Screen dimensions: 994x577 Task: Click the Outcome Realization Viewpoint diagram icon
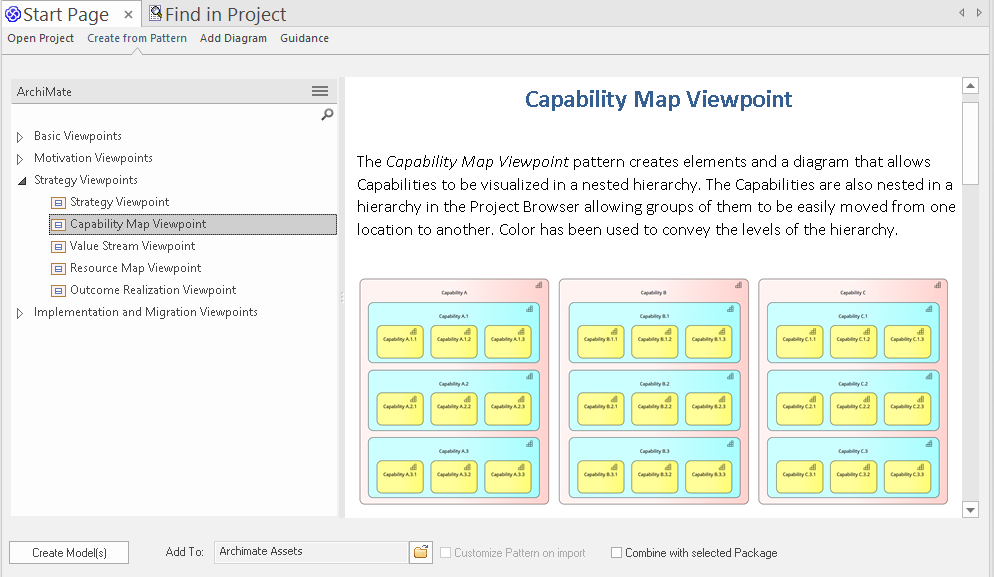58,290
